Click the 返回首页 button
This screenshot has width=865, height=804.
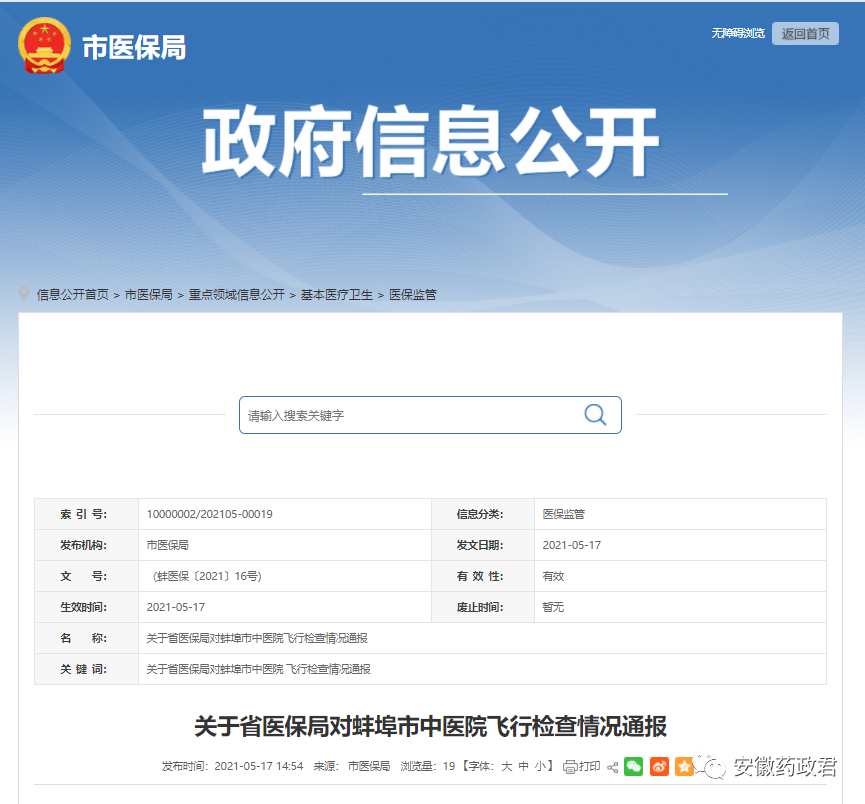805,33
